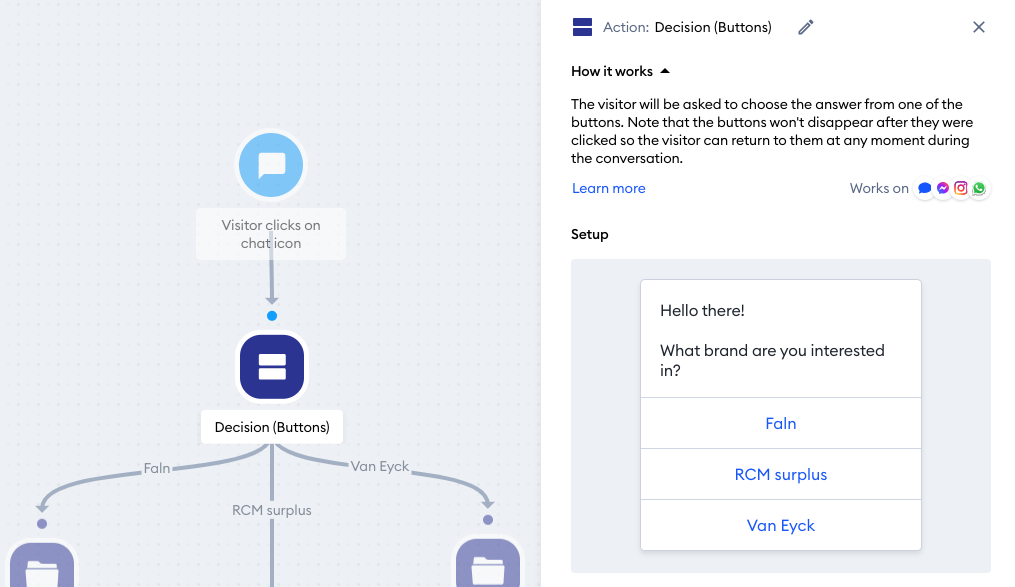The width and height of the screenshot is (1015, 587).
Task: Select folder node under Faln branch
Action: [x=42, y=567]
